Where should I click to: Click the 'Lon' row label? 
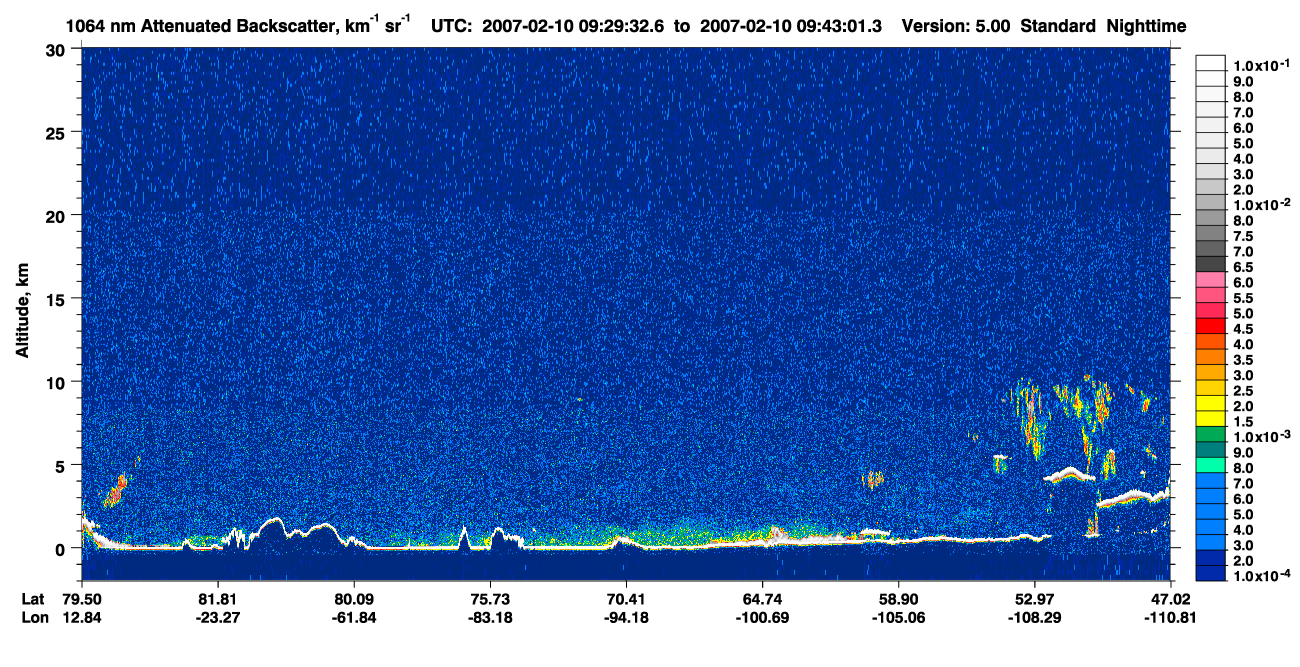(33, 617)
